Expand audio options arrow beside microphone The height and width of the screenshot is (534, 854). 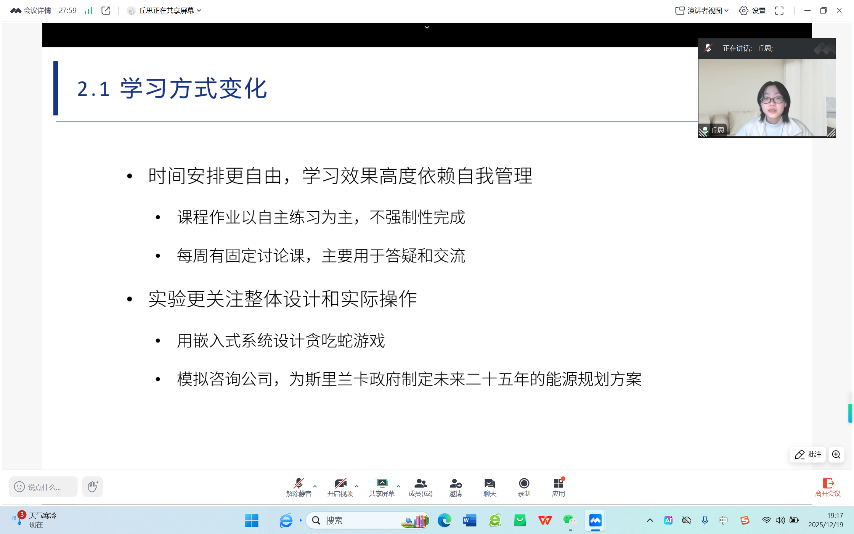(x=315, y=483)
